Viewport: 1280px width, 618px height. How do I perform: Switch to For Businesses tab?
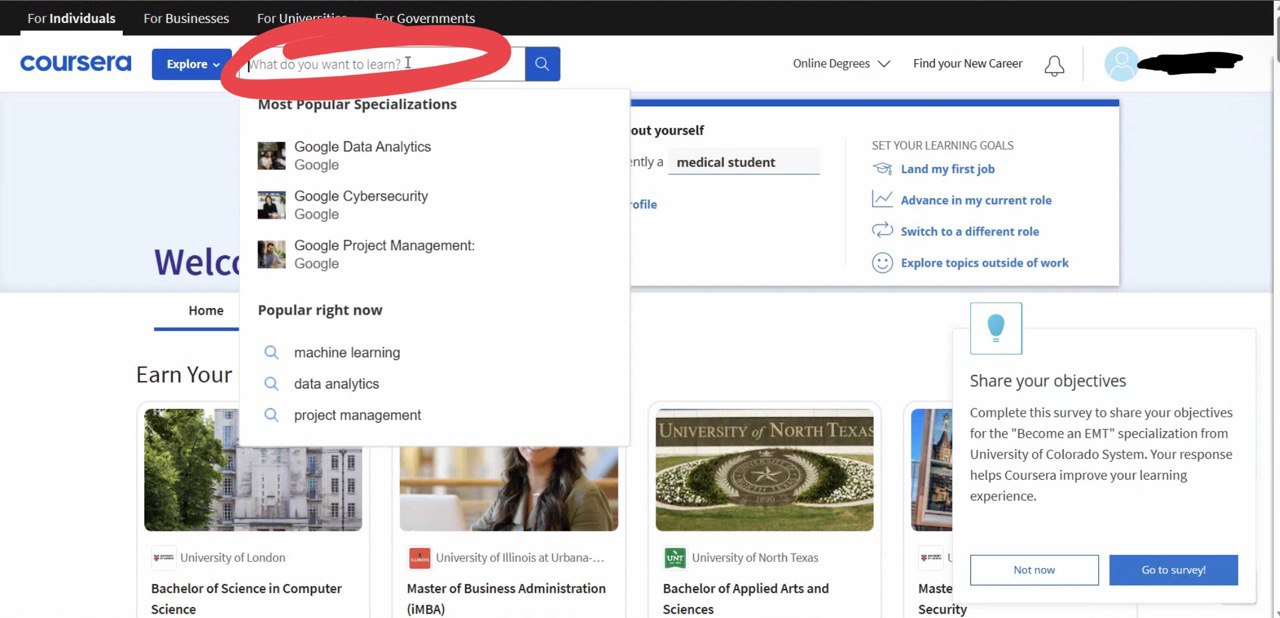click(186, 18)
